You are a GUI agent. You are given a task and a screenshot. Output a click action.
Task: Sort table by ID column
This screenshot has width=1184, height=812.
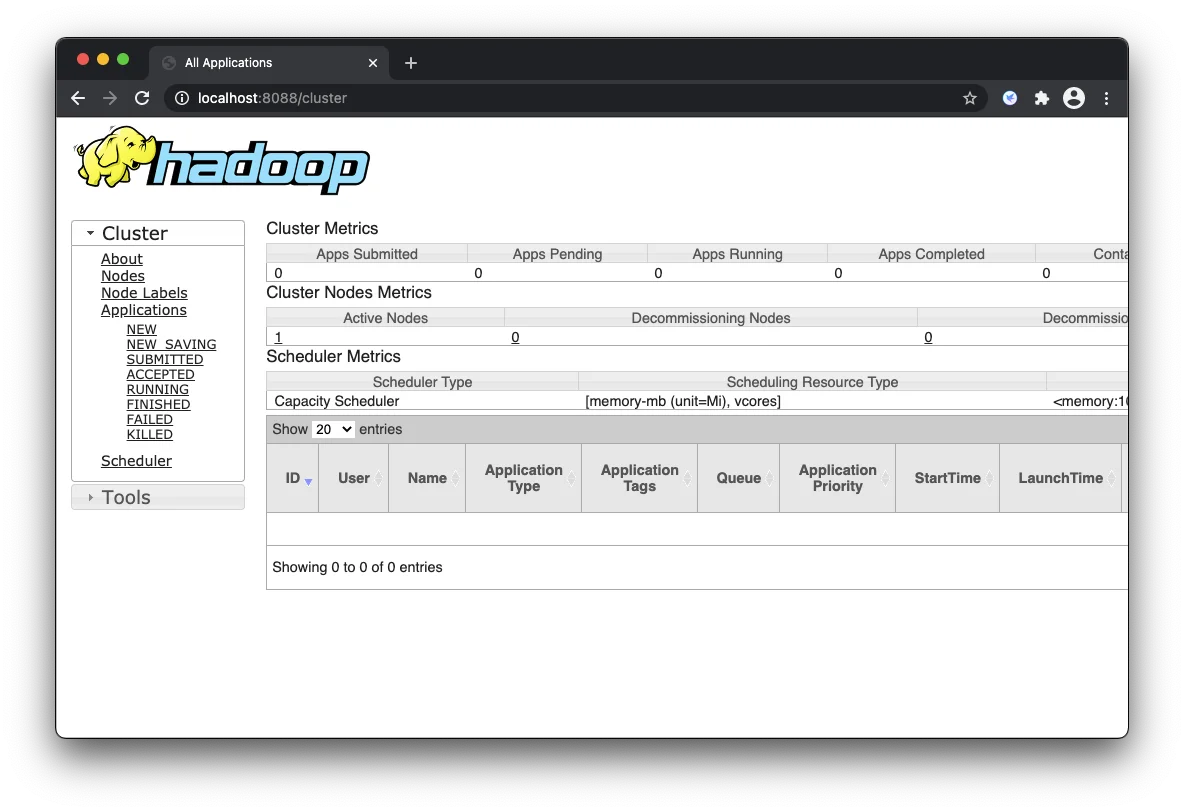293,478
